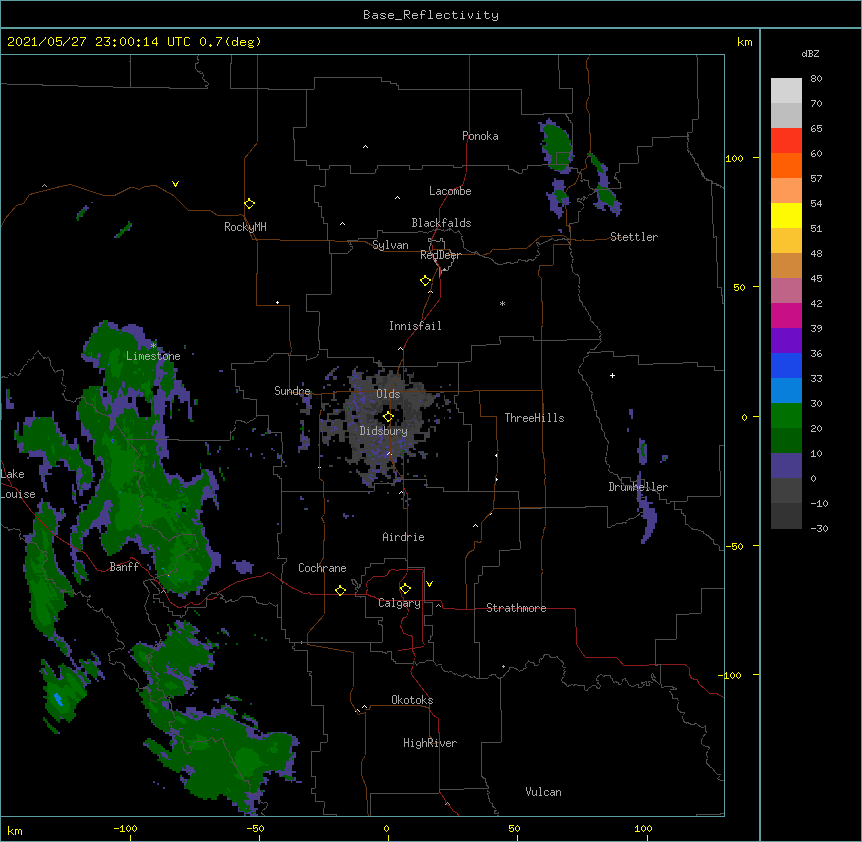The width and height of the screenshot is (862, 842).
Task: Click the Base_Reflectivity title text
Action: coord(431,15)
